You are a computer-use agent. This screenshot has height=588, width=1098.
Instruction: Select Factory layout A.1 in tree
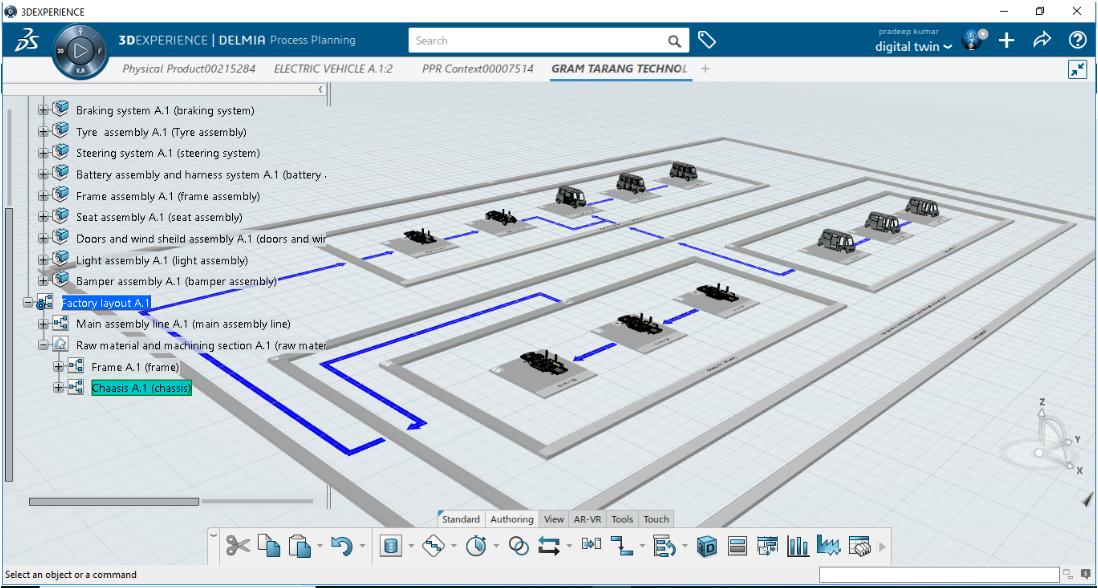pyautogui.click(x=106, y=303)
